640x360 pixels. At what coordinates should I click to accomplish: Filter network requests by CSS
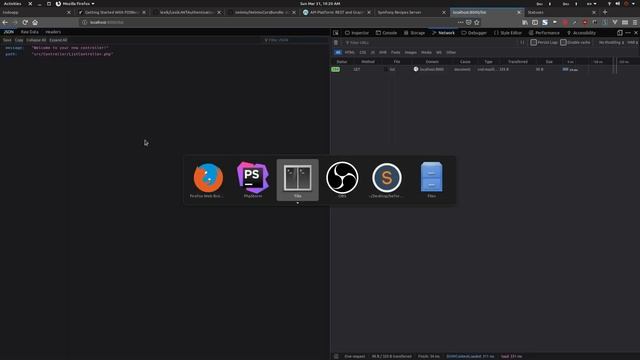(x=362, y=52)
